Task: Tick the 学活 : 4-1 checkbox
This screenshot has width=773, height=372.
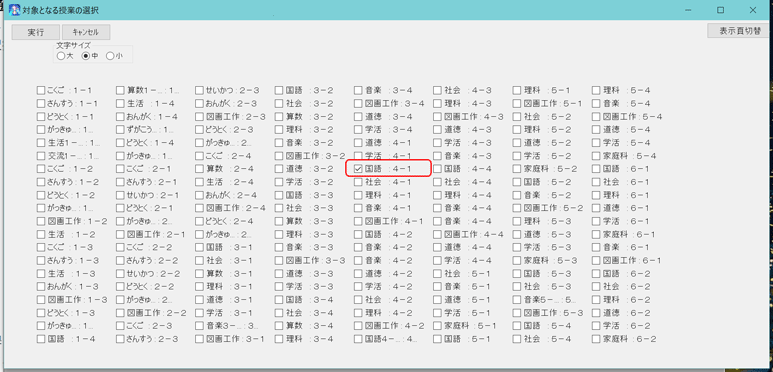Action: [x=358, y=156]
